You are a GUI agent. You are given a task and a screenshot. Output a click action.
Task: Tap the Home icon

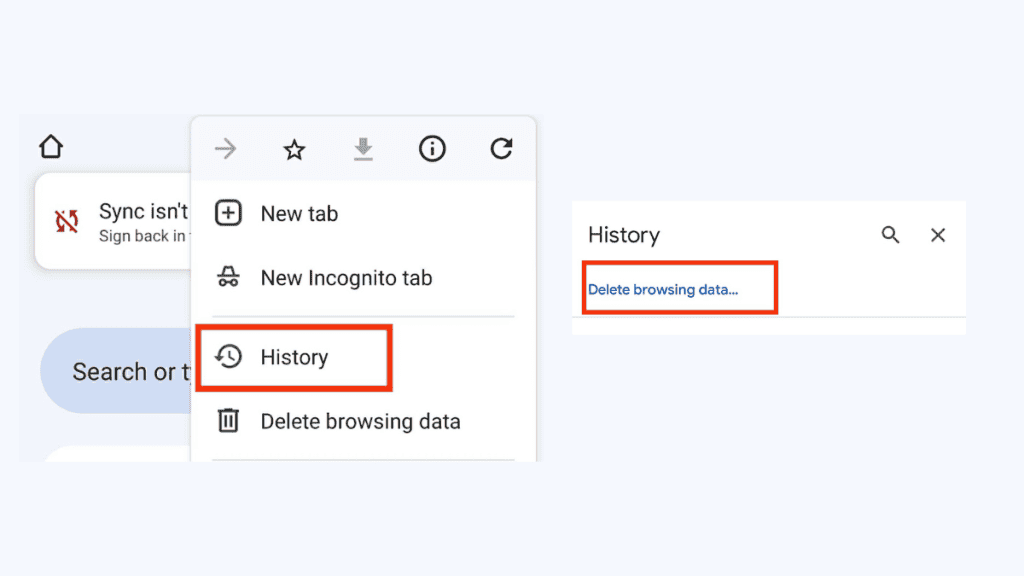point(51,146)
